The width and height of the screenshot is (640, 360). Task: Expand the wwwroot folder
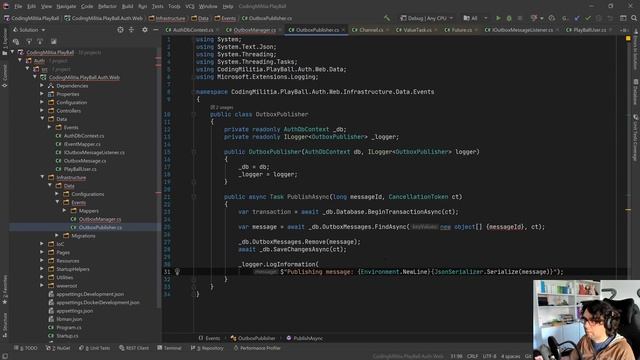pyautogui.click(x=42, y=286)
